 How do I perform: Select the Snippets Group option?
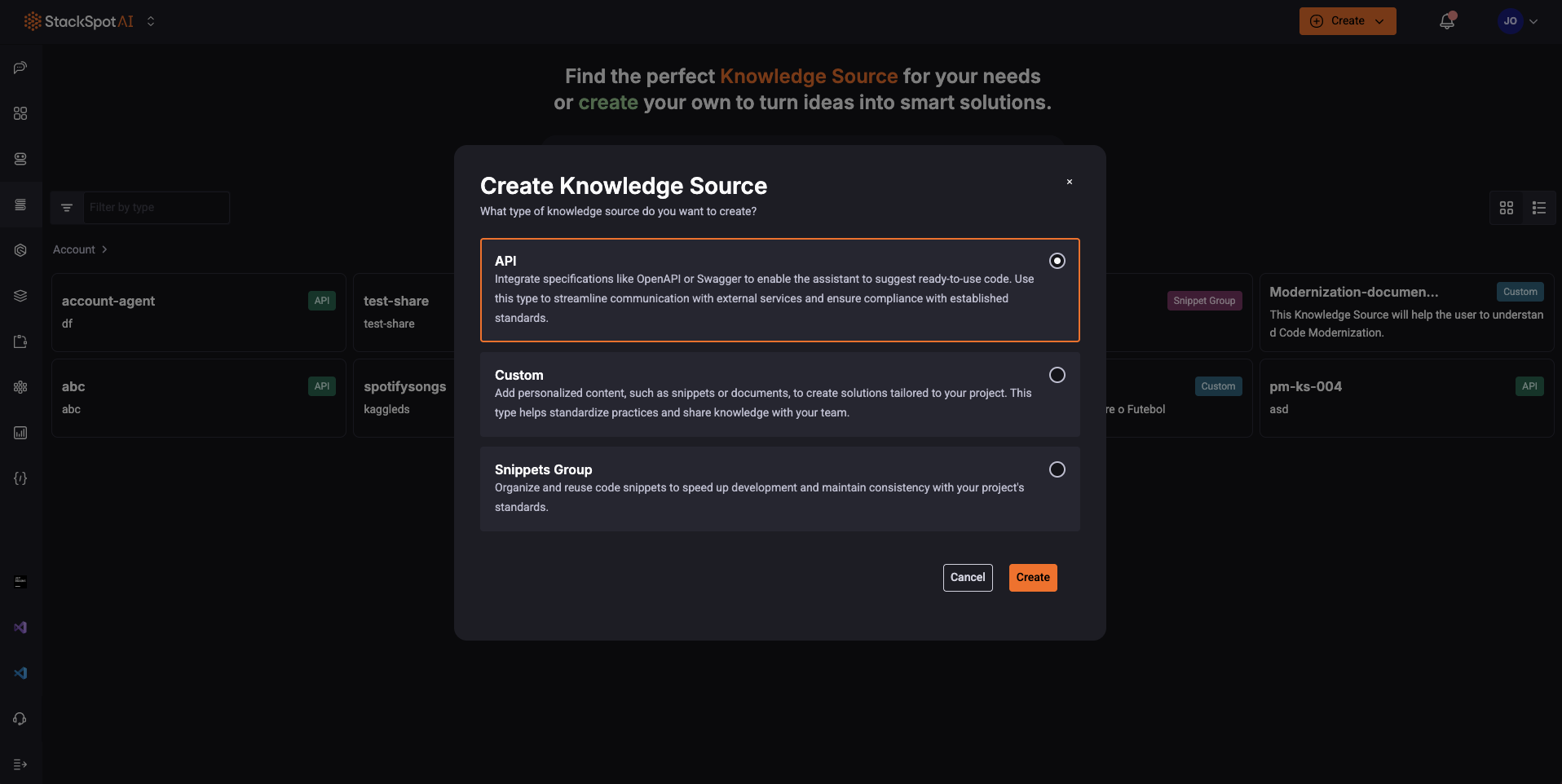(x=1057, y=469)
